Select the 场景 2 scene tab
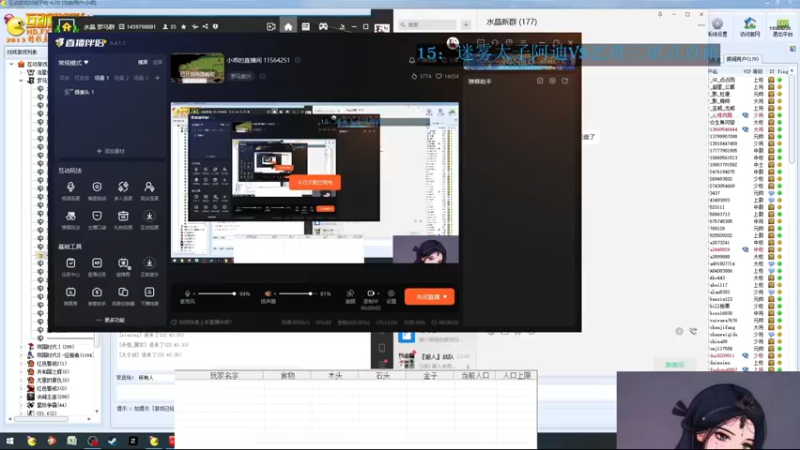The height and width of the screenshot is (450, 800). [121, 78]
